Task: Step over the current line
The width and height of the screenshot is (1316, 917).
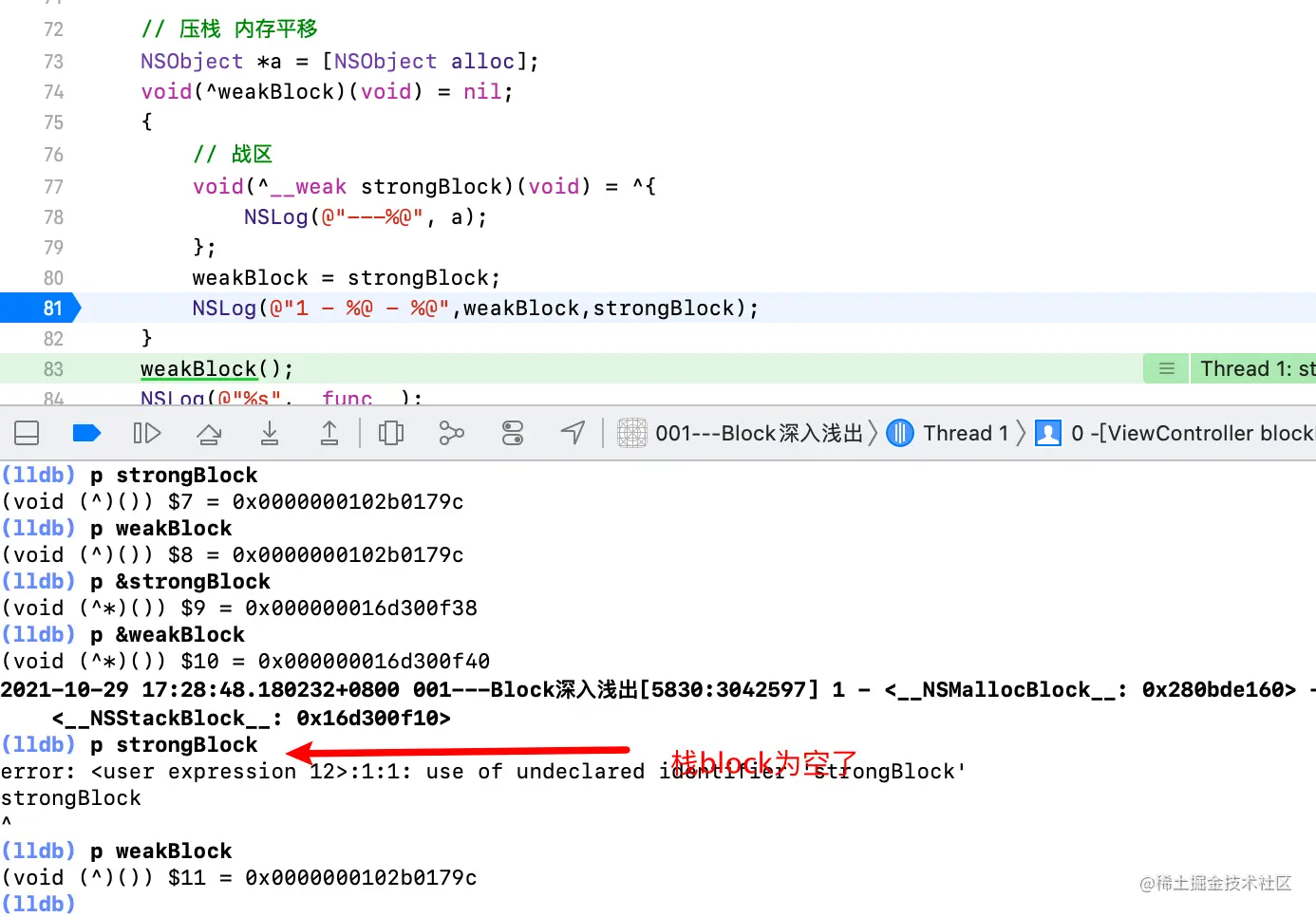Action: click(x=209, y=434)
